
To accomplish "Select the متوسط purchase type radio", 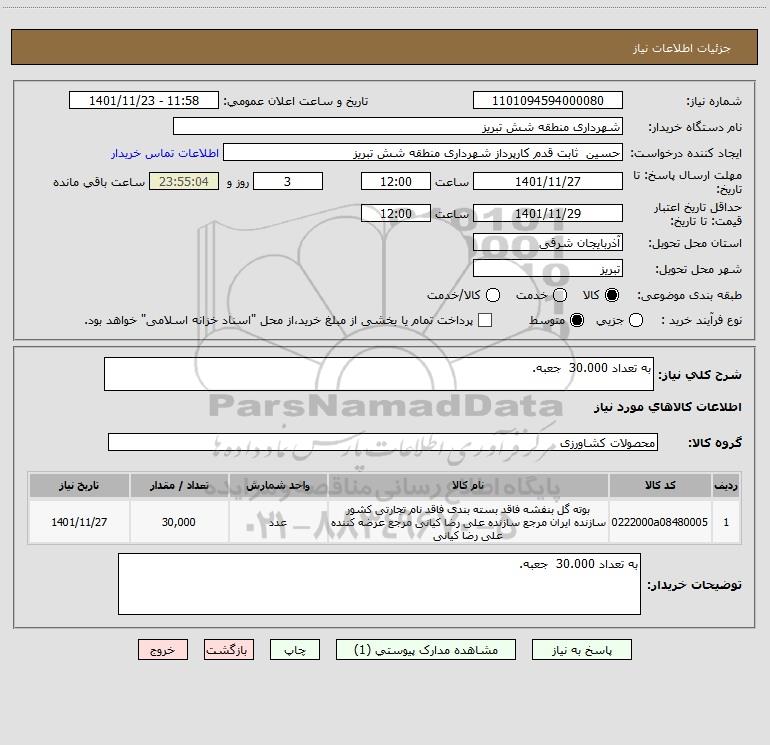I will point(577,321).
